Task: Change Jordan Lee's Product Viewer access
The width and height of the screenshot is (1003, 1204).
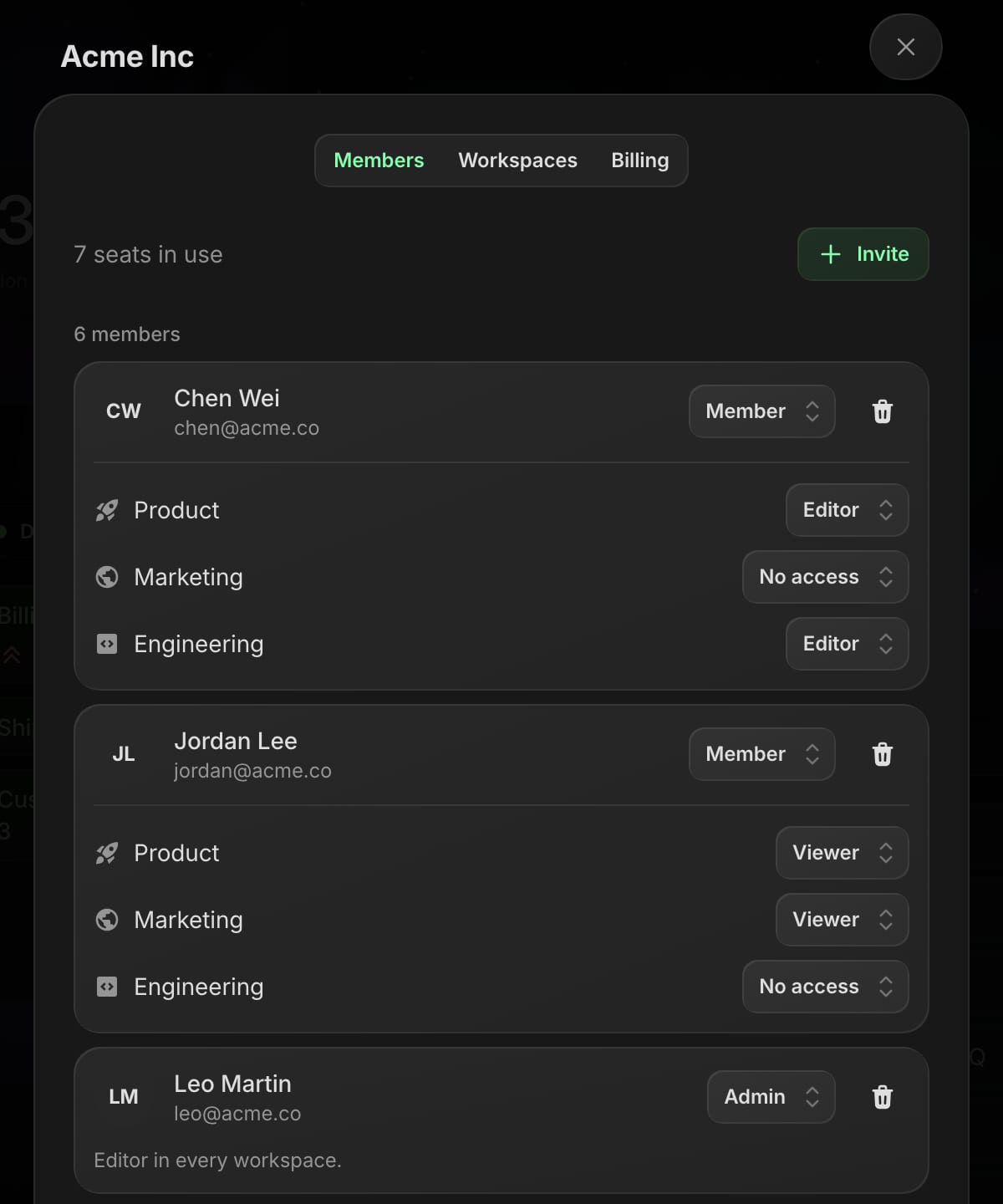Action: tap(843, 853)
